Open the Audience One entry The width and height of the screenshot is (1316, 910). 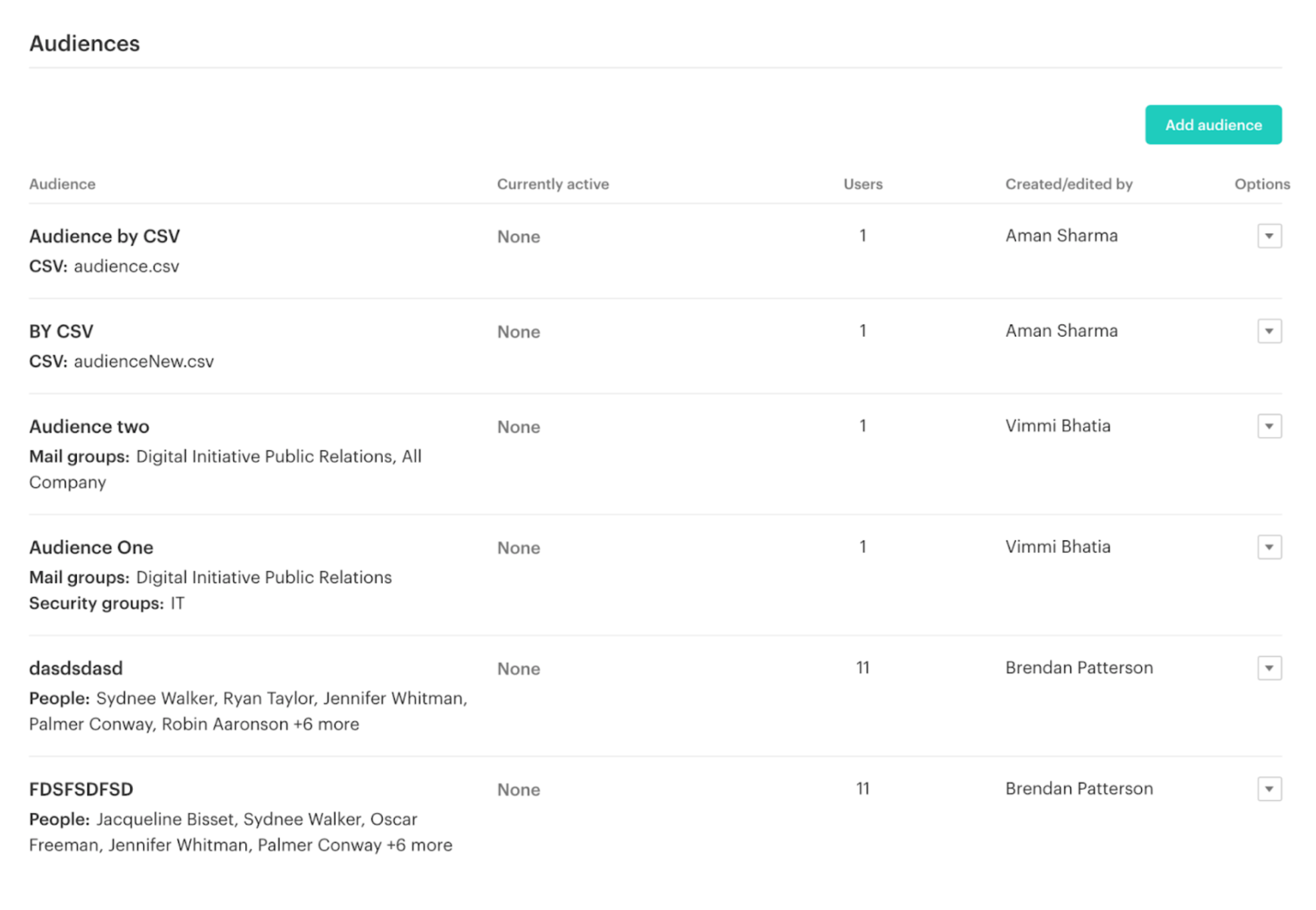(91, 547)
